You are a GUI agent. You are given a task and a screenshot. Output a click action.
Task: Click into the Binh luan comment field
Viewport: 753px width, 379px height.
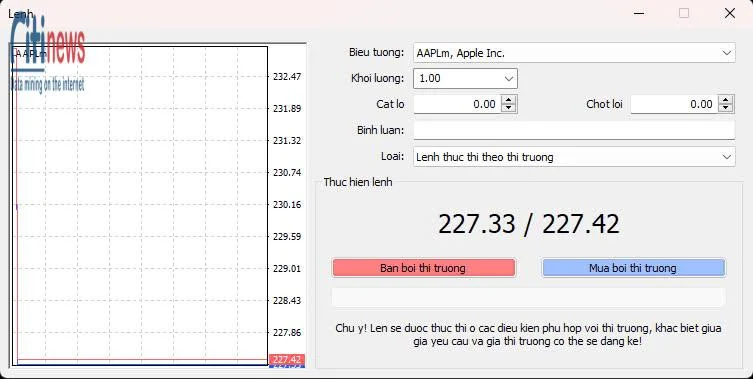click(574, 130)
